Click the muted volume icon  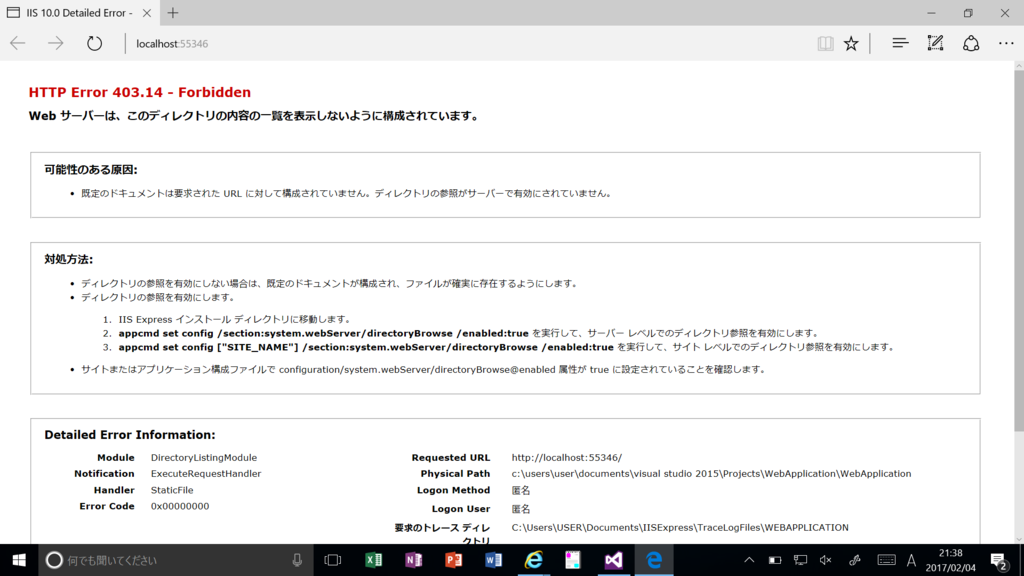pos(826,560)
